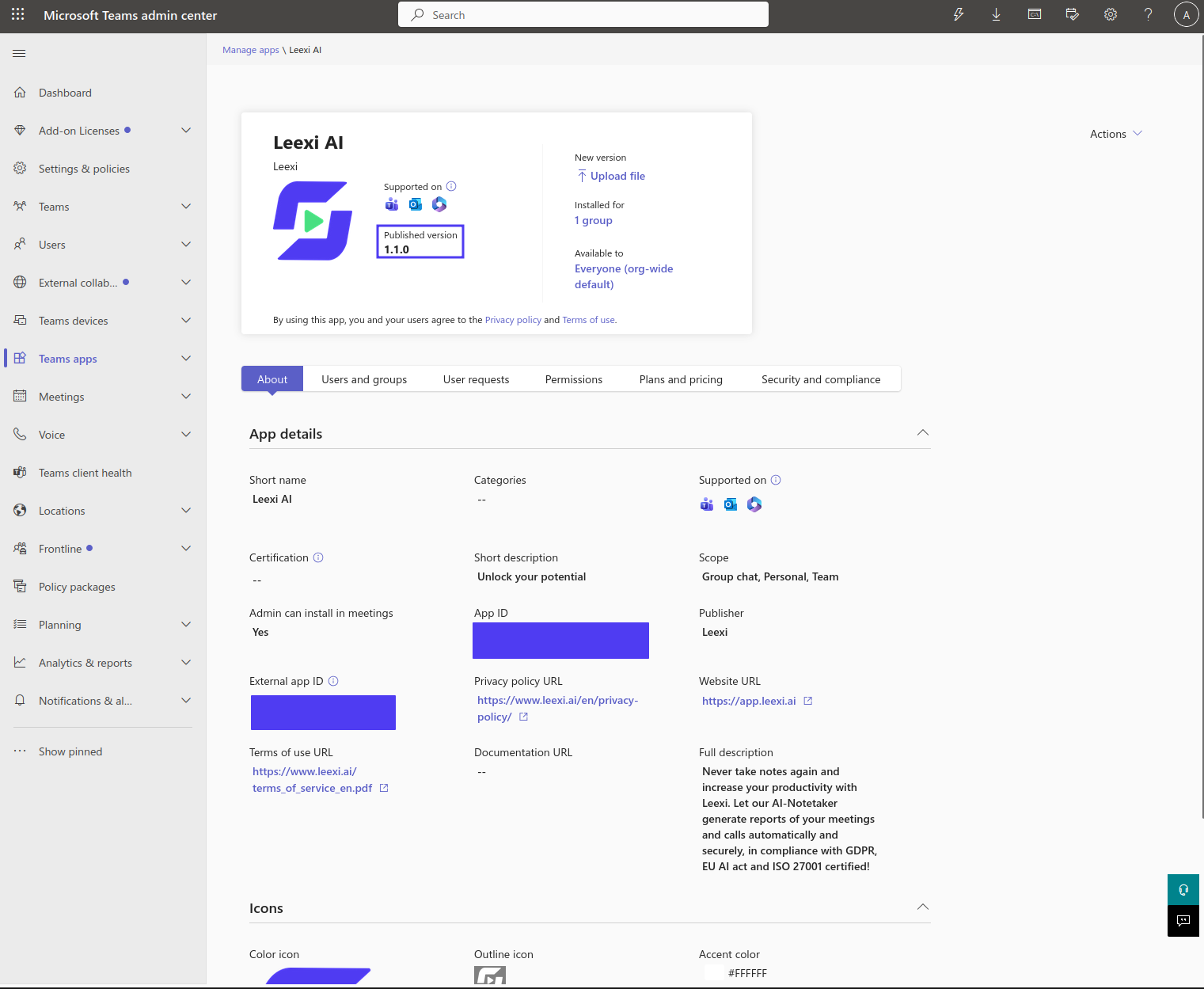1204x989 pixels.
Task: Expand the Voice sidebar section
Action: click(186, 435)
